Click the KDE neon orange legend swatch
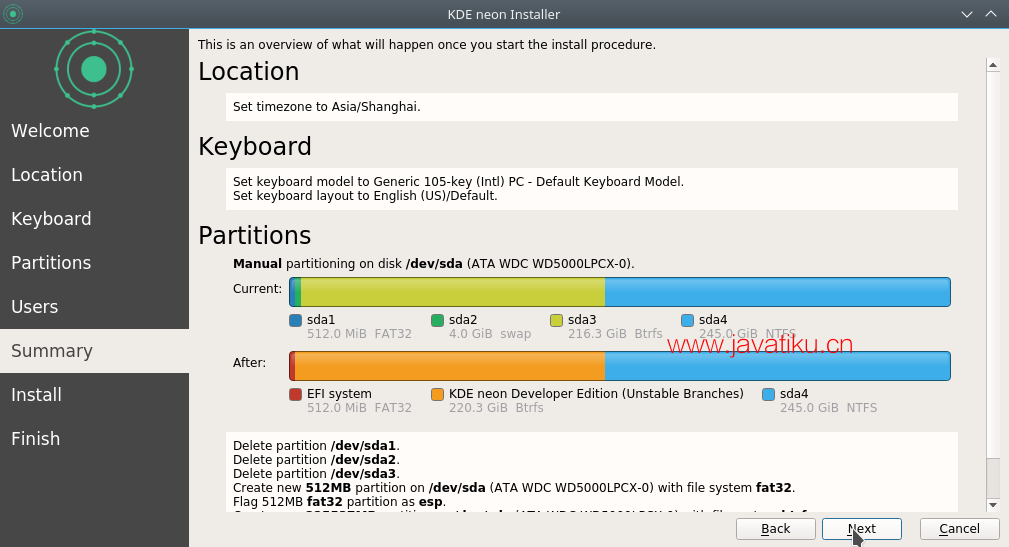 [438, 394]
